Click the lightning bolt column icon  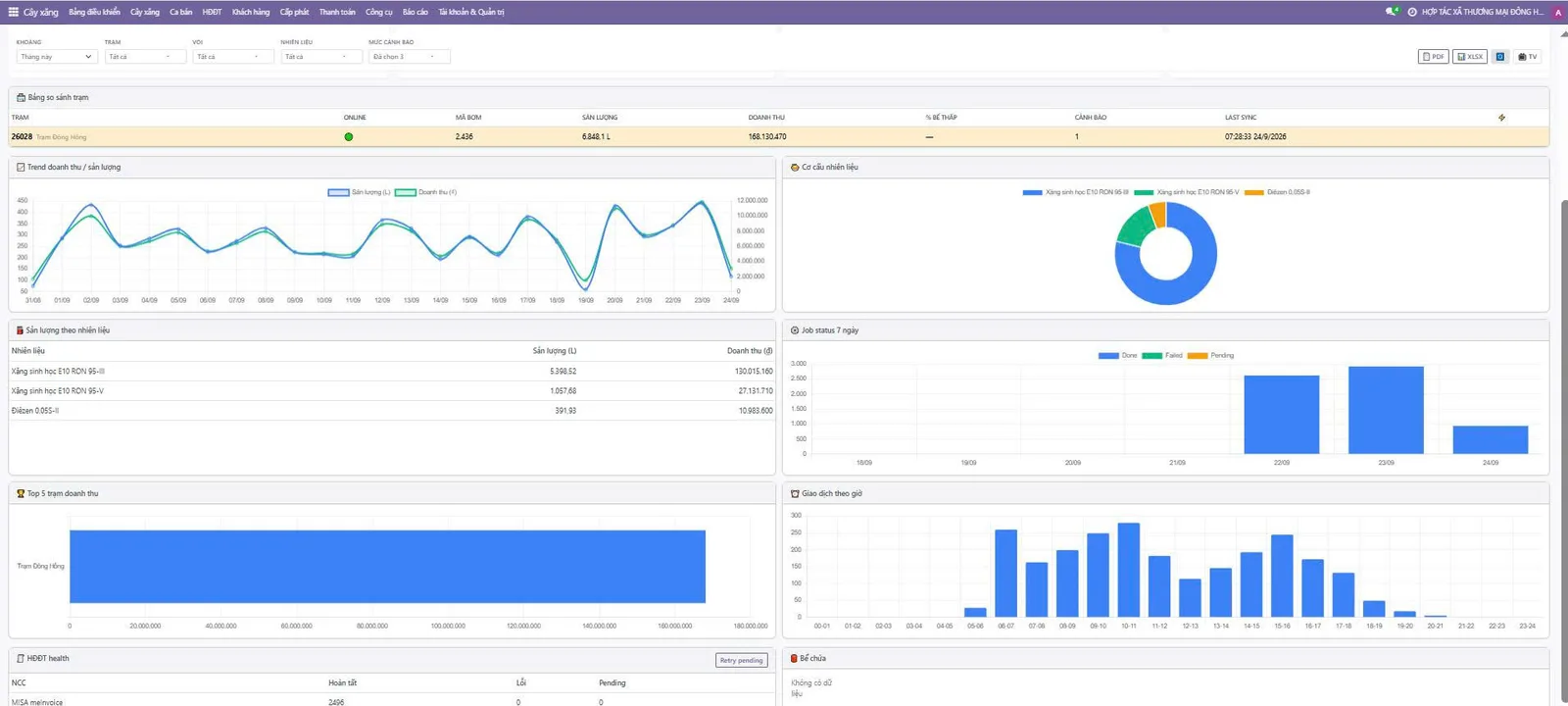coord(1501,118)
